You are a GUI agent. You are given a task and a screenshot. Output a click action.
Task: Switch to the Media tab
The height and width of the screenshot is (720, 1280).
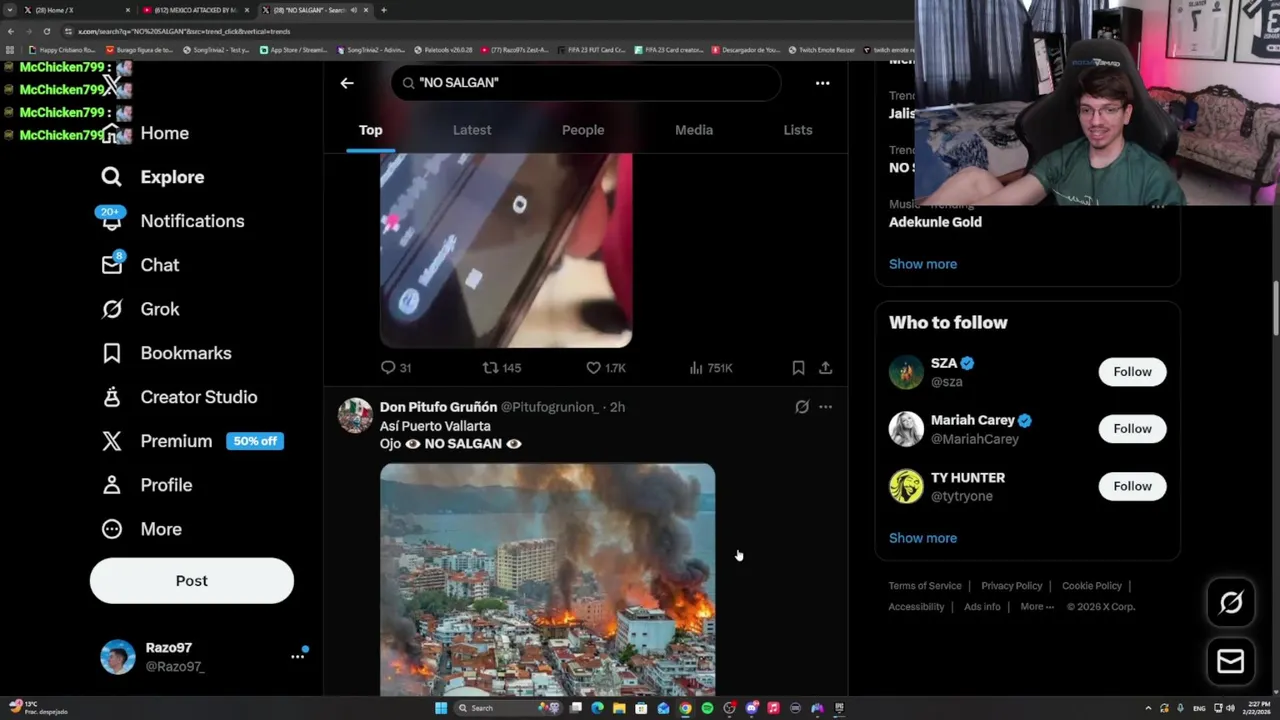[694, 130]
